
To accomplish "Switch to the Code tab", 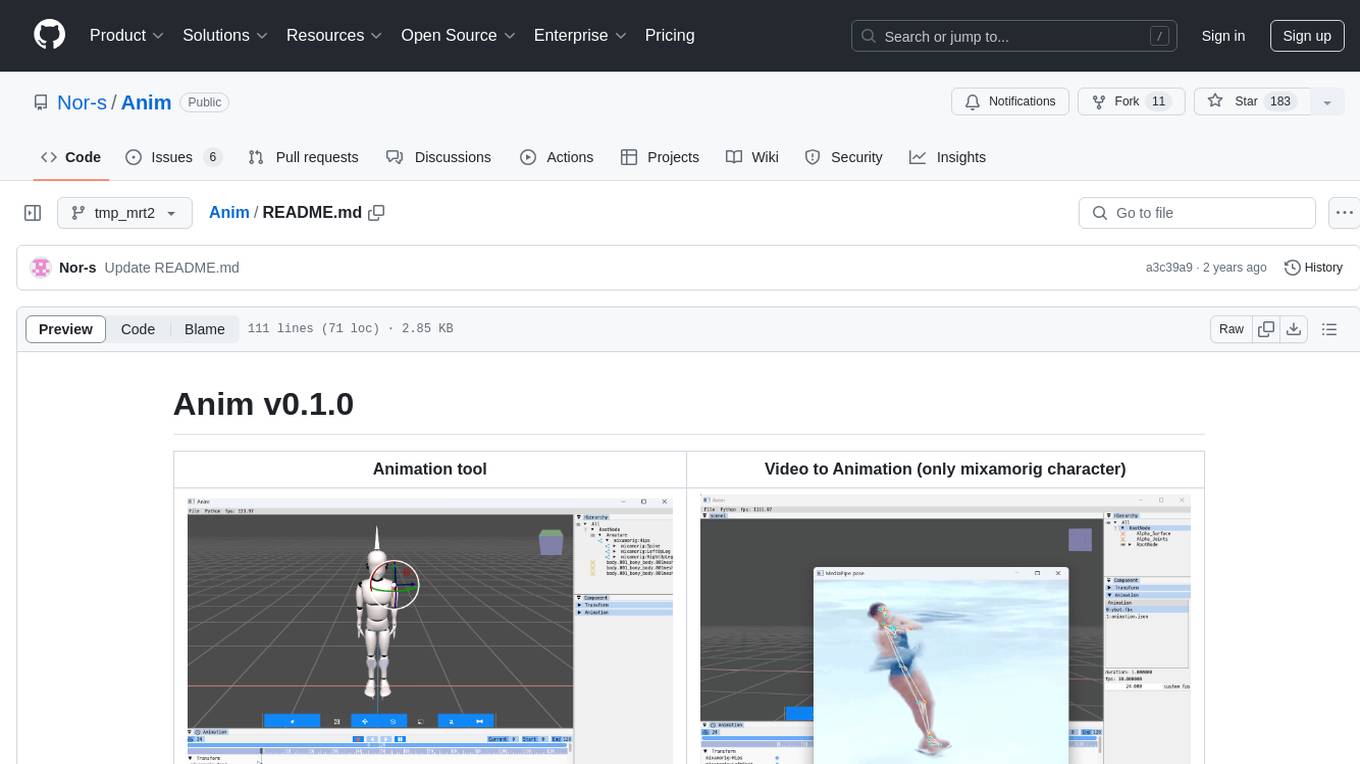I will click(71, 157).
